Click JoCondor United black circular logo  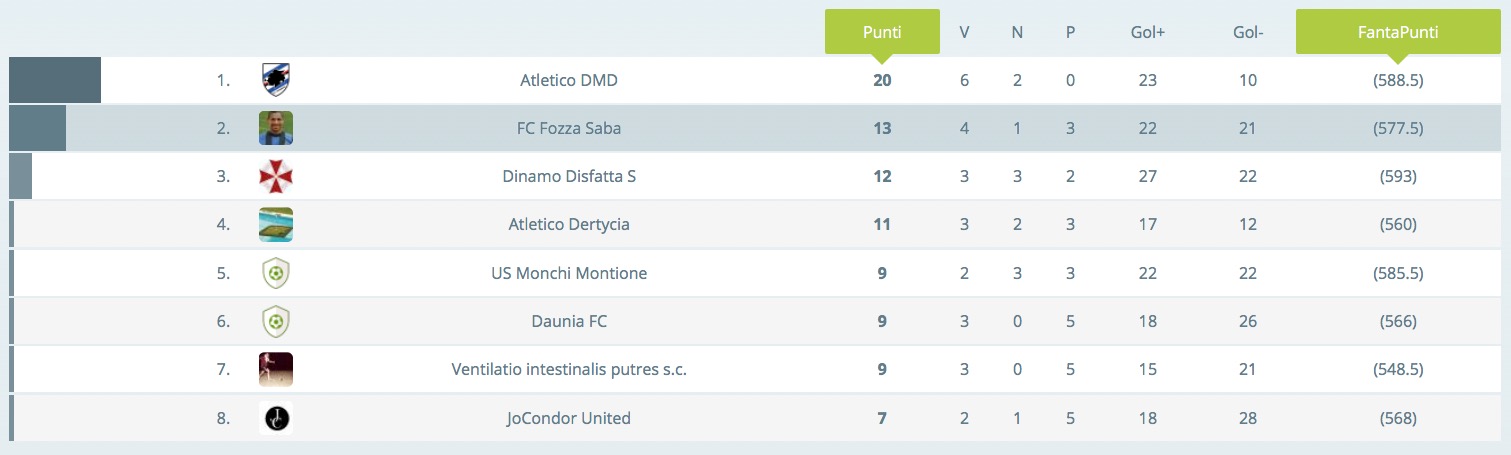(x=275, y=417)
